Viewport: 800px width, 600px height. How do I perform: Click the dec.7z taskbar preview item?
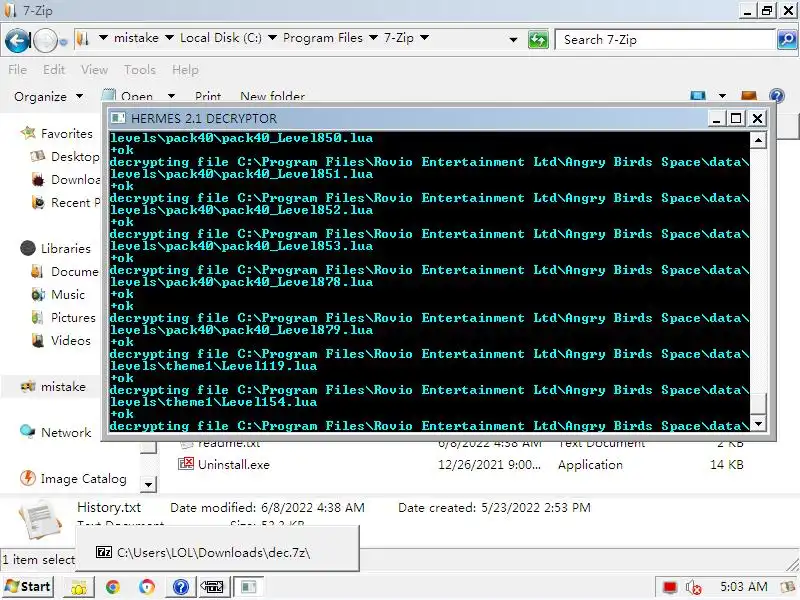pyautogui.click(x=217, y=552)
